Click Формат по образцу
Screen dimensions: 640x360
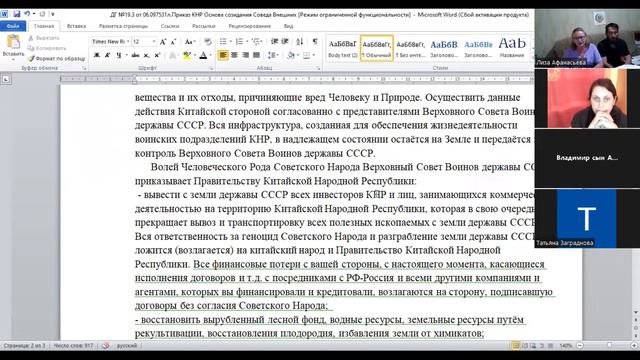pos(56,58)
